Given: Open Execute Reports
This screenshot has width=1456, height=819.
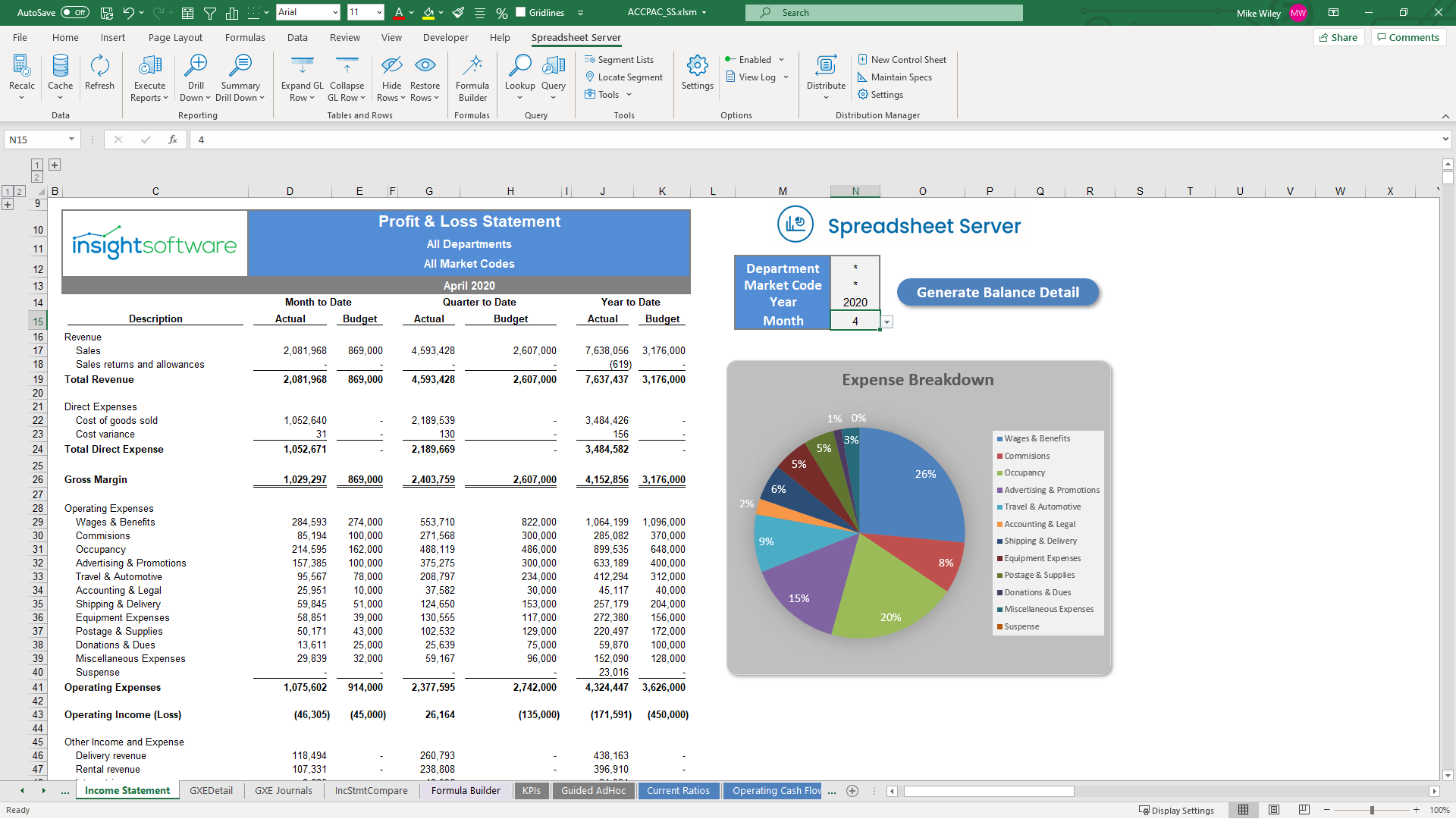Looking at the screenshot, I should click(x=149, y=77).
